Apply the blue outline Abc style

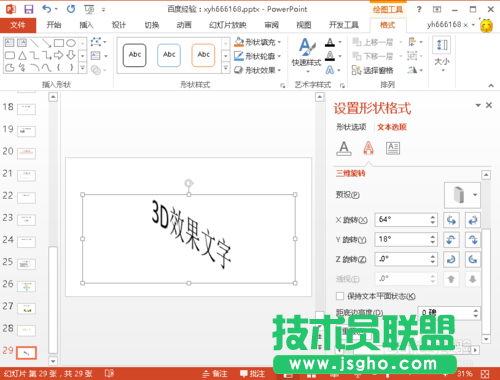[x=169, y=55]
